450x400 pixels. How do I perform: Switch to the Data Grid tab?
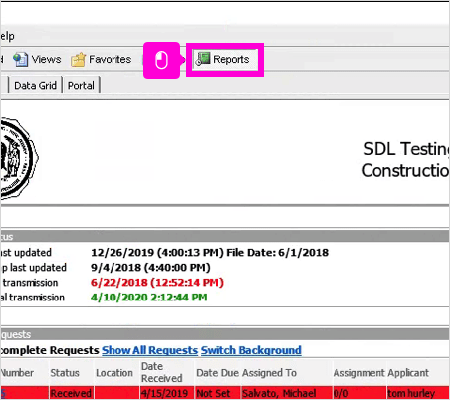(x=35, y=85)
